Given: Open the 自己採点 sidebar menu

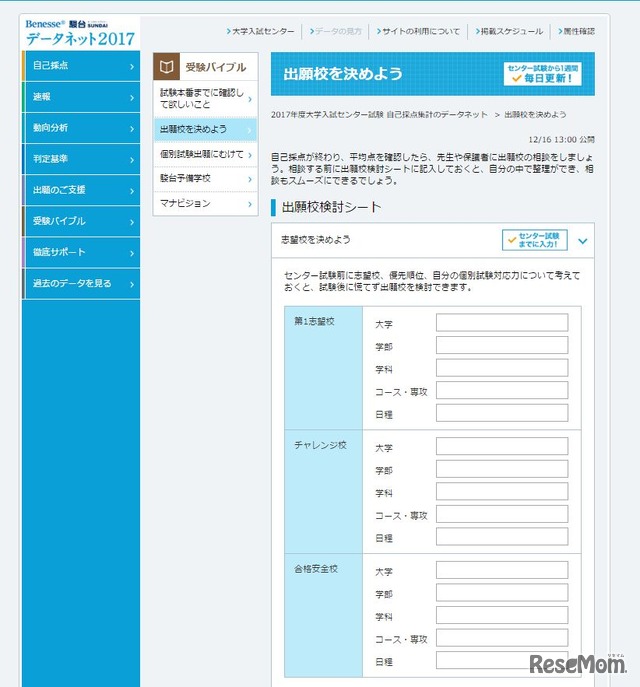Looking at the screenshot, I should click(x=81, y=66).
